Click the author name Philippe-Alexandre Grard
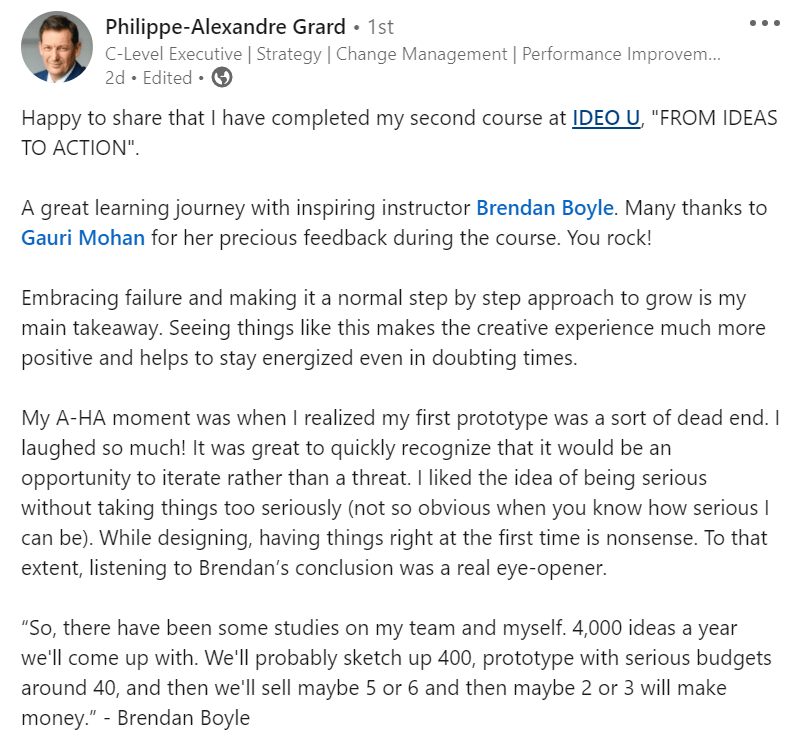Screen dimensions: 803x756 tap(225, 26)
